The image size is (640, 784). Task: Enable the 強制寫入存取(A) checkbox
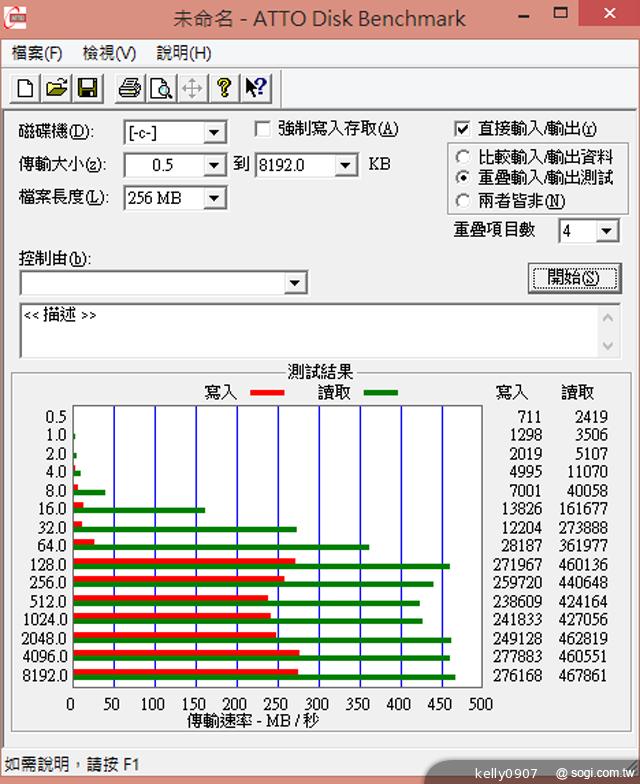pyautogui.click(x=262, y=128)
